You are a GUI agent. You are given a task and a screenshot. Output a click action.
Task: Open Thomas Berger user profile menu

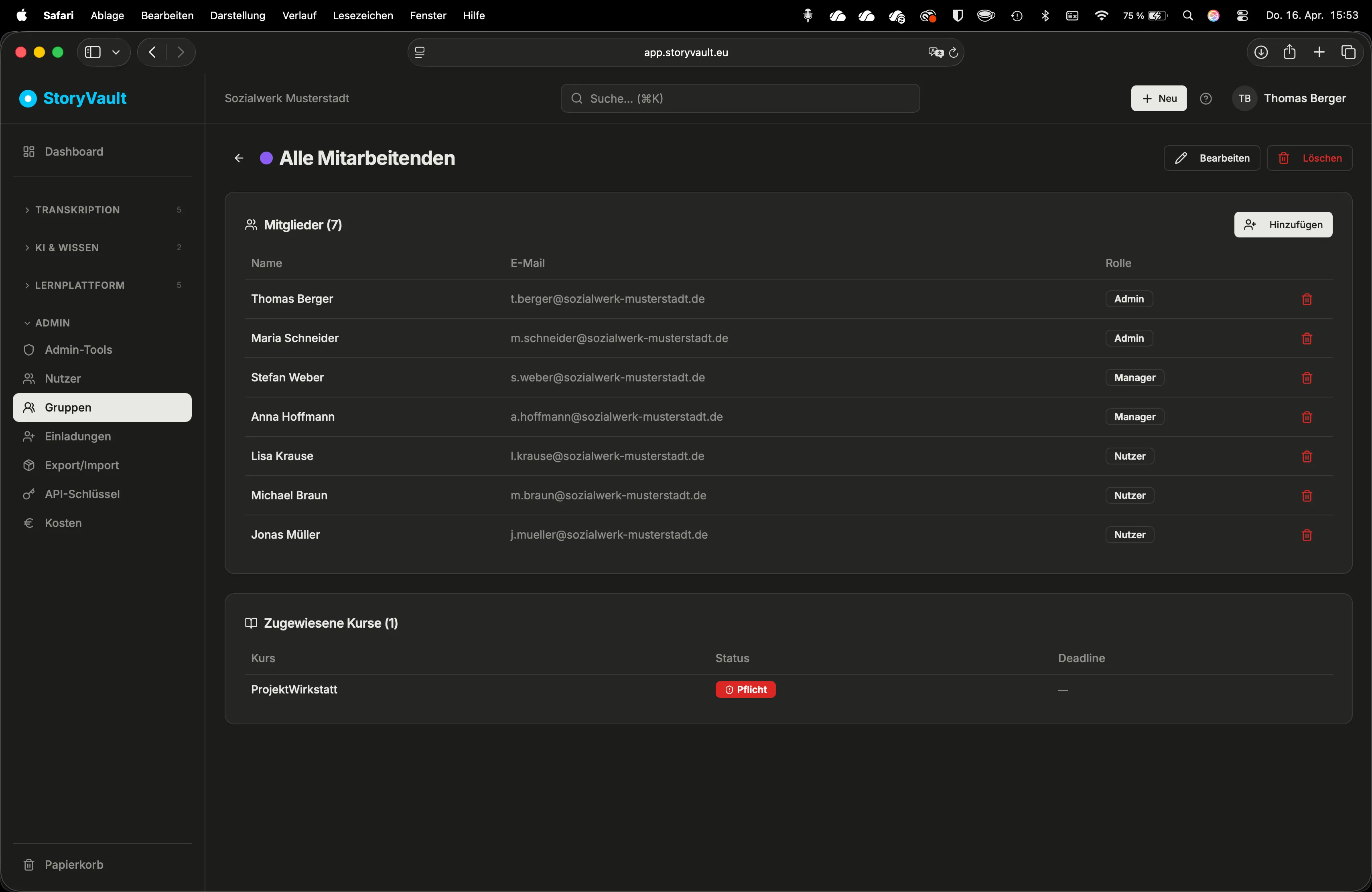tap(1291, 99)
